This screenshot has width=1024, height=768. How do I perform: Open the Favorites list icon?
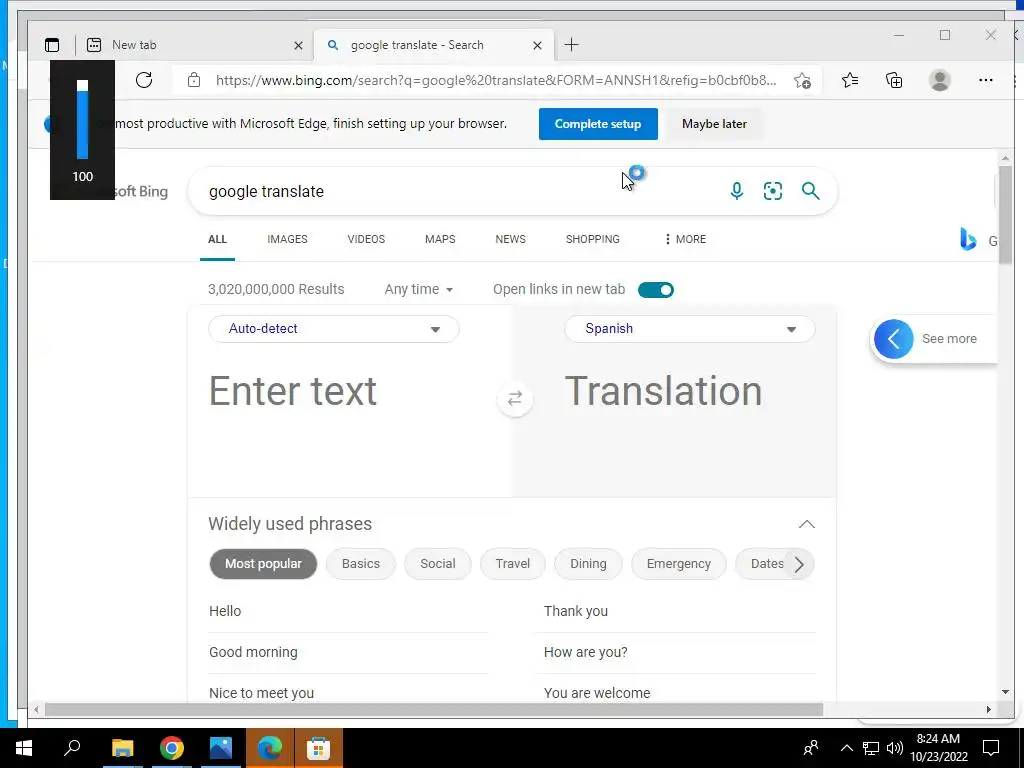point(850,80)
